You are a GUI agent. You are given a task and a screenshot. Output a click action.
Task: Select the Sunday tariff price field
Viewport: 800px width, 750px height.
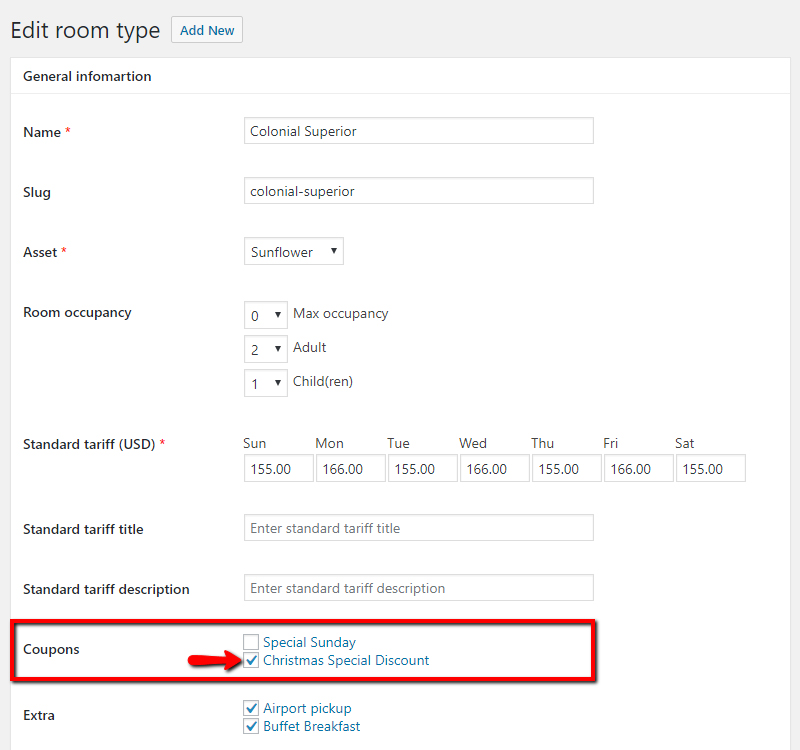point(278,467)
